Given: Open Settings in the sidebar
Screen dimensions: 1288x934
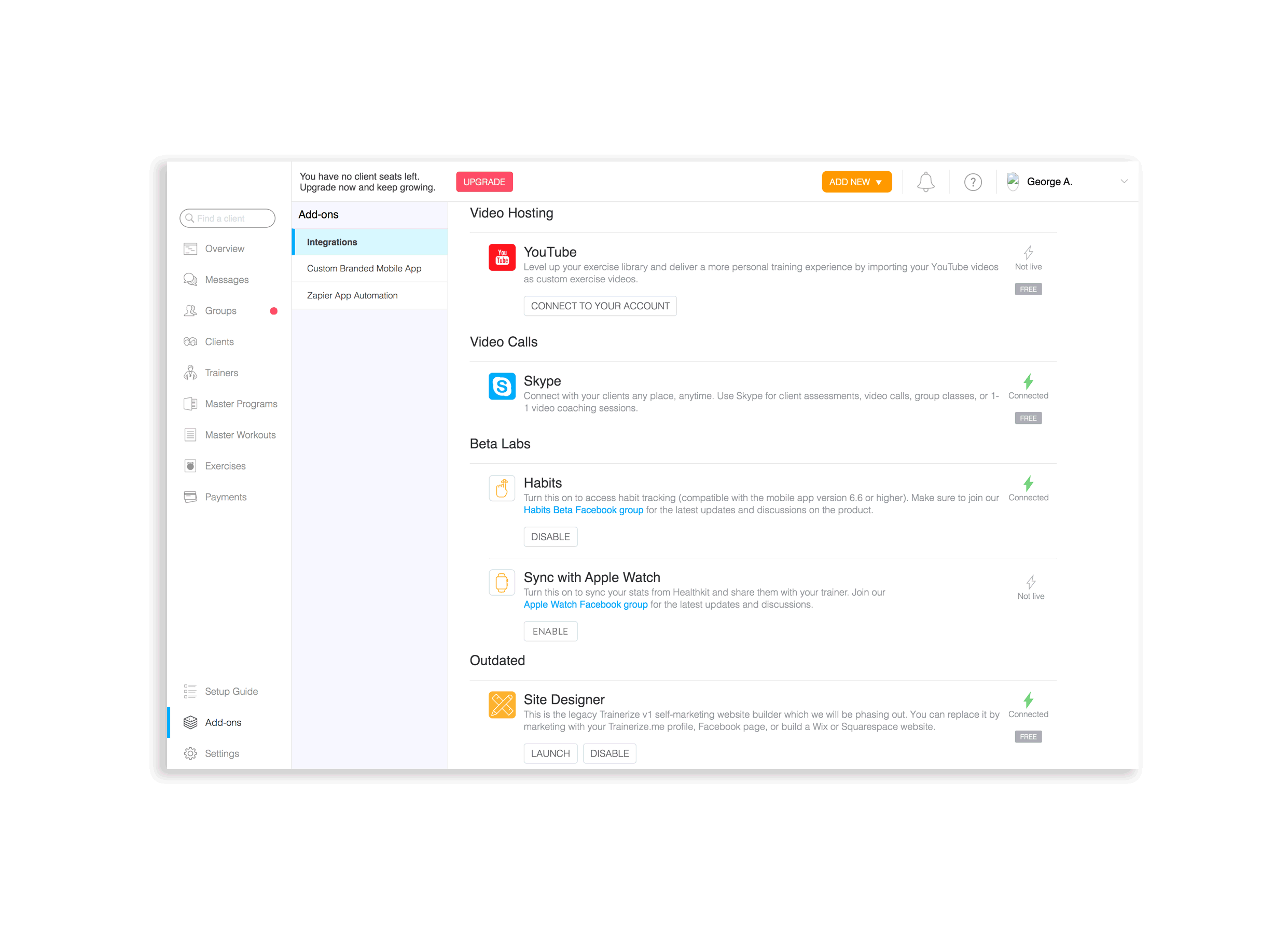Looking at the screenshot, I should (221, 753).
